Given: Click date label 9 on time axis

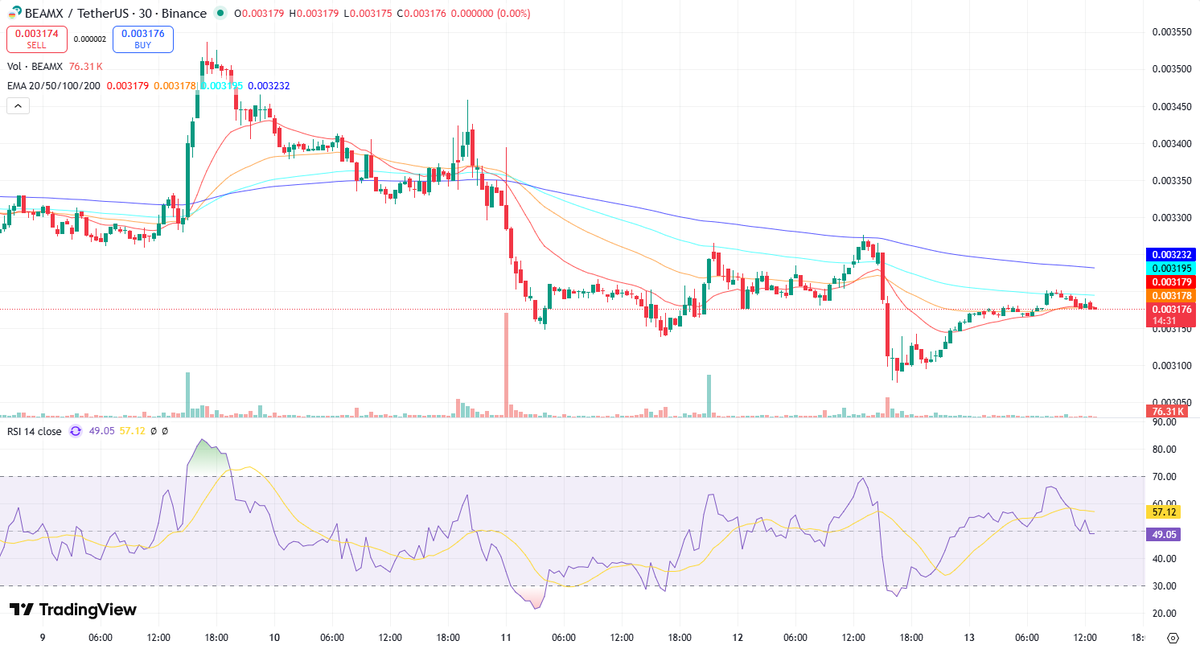Looking at the screenshot, I should pos(43,637).
